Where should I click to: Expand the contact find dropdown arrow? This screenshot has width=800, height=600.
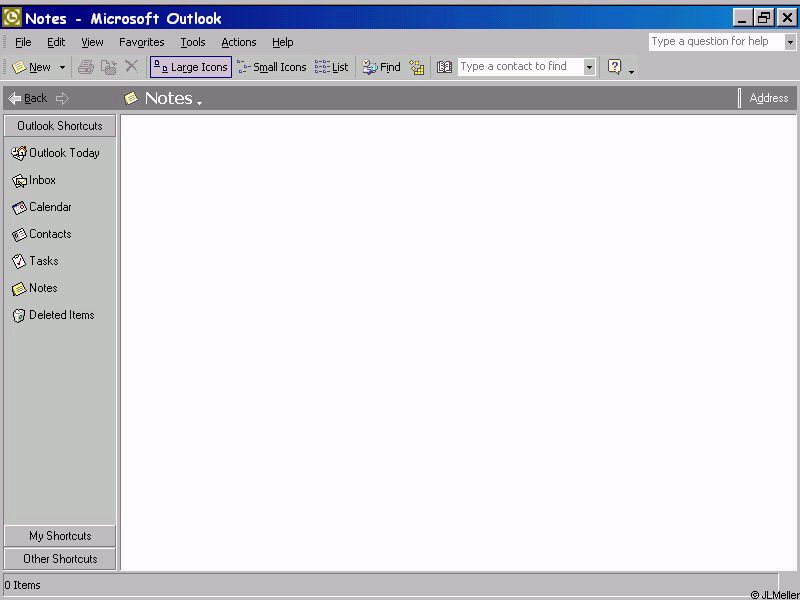click(589, 67)
